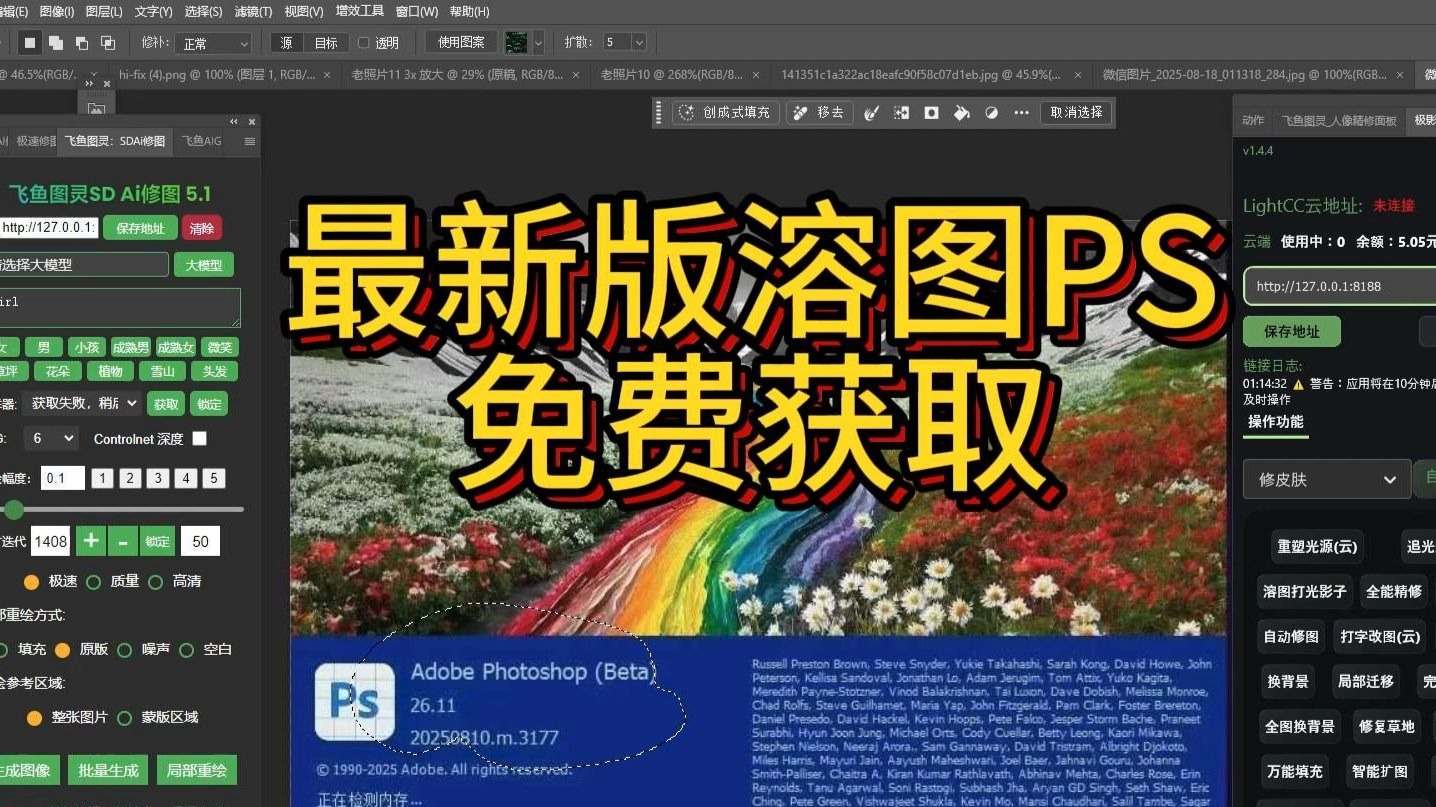Click the 溶图打光影子 function button
Screen dimensions: 1436x807
coord(1304,591)
